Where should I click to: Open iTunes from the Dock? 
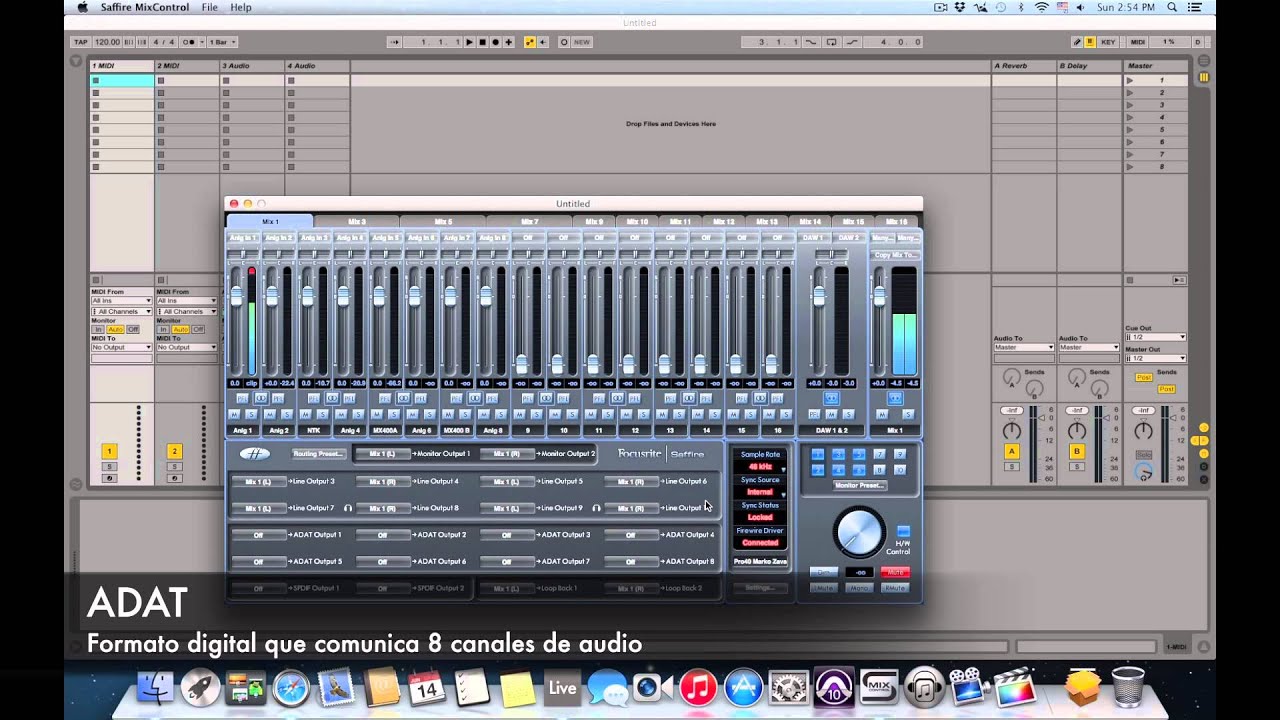[x=699, y=687]
